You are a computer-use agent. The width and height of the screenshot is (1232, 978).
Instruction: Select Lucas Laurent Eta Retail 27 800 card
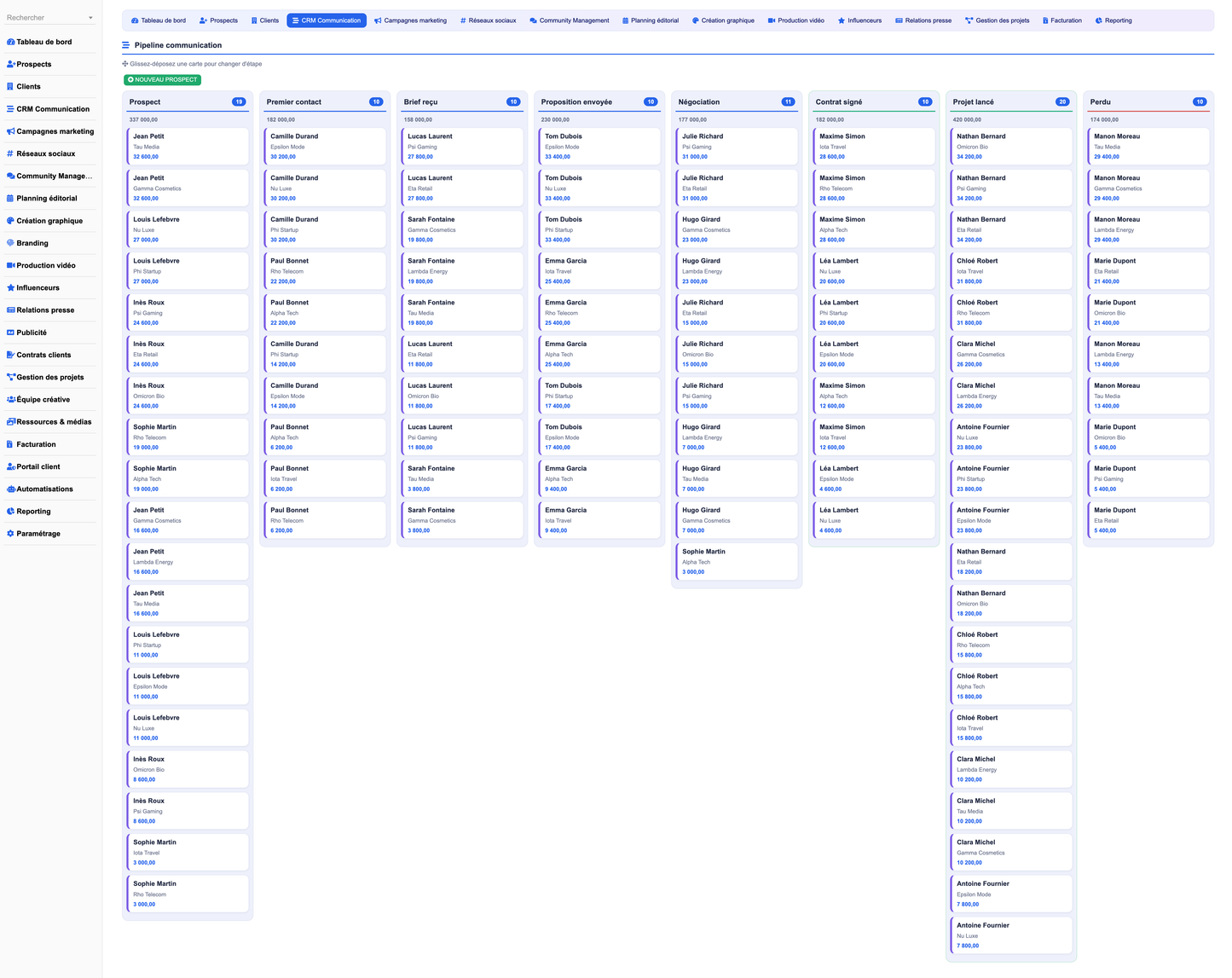point(462,188)
